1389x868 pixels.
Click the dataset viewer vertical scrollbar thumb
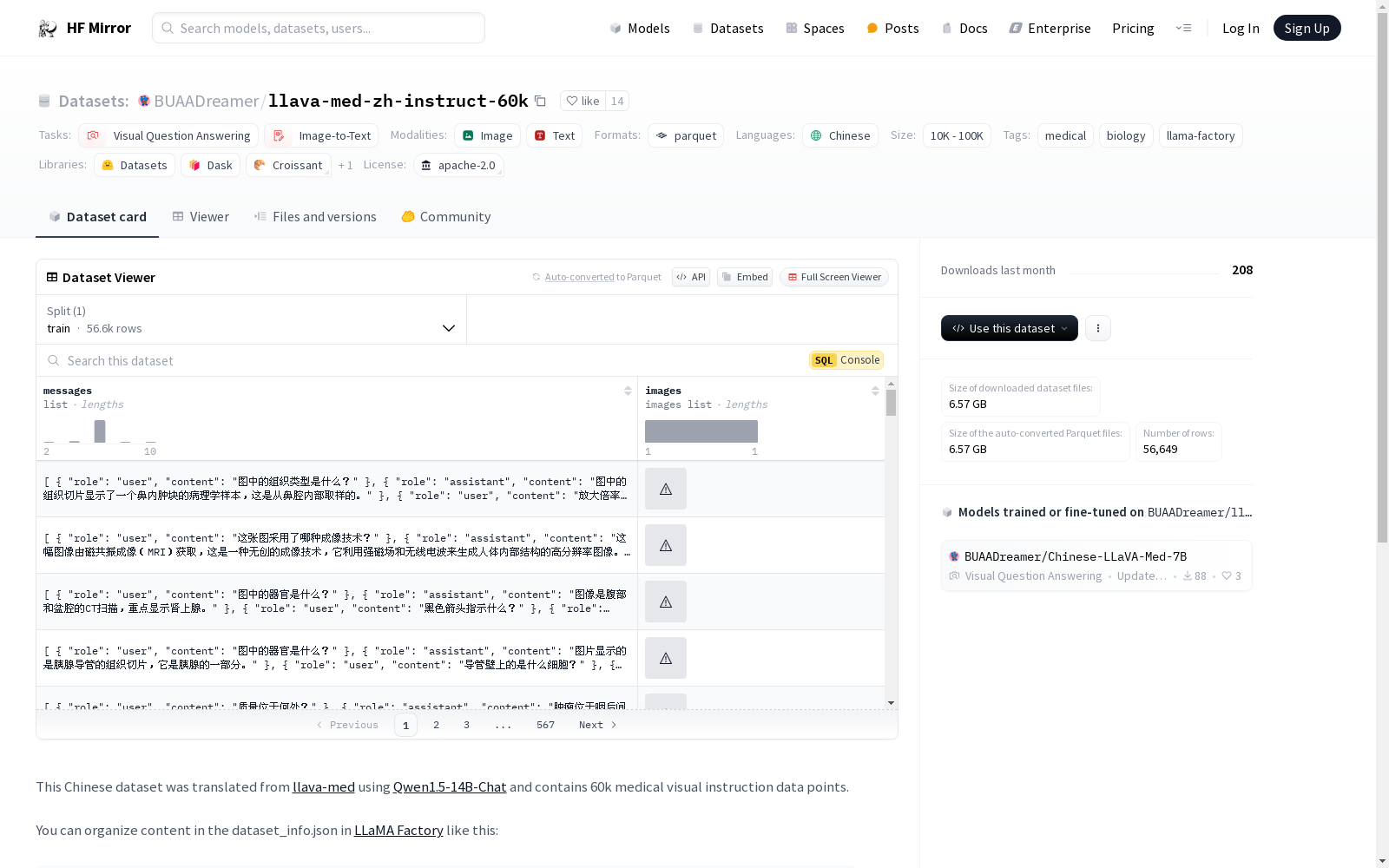pyautogui.click(x=891, y=403)
